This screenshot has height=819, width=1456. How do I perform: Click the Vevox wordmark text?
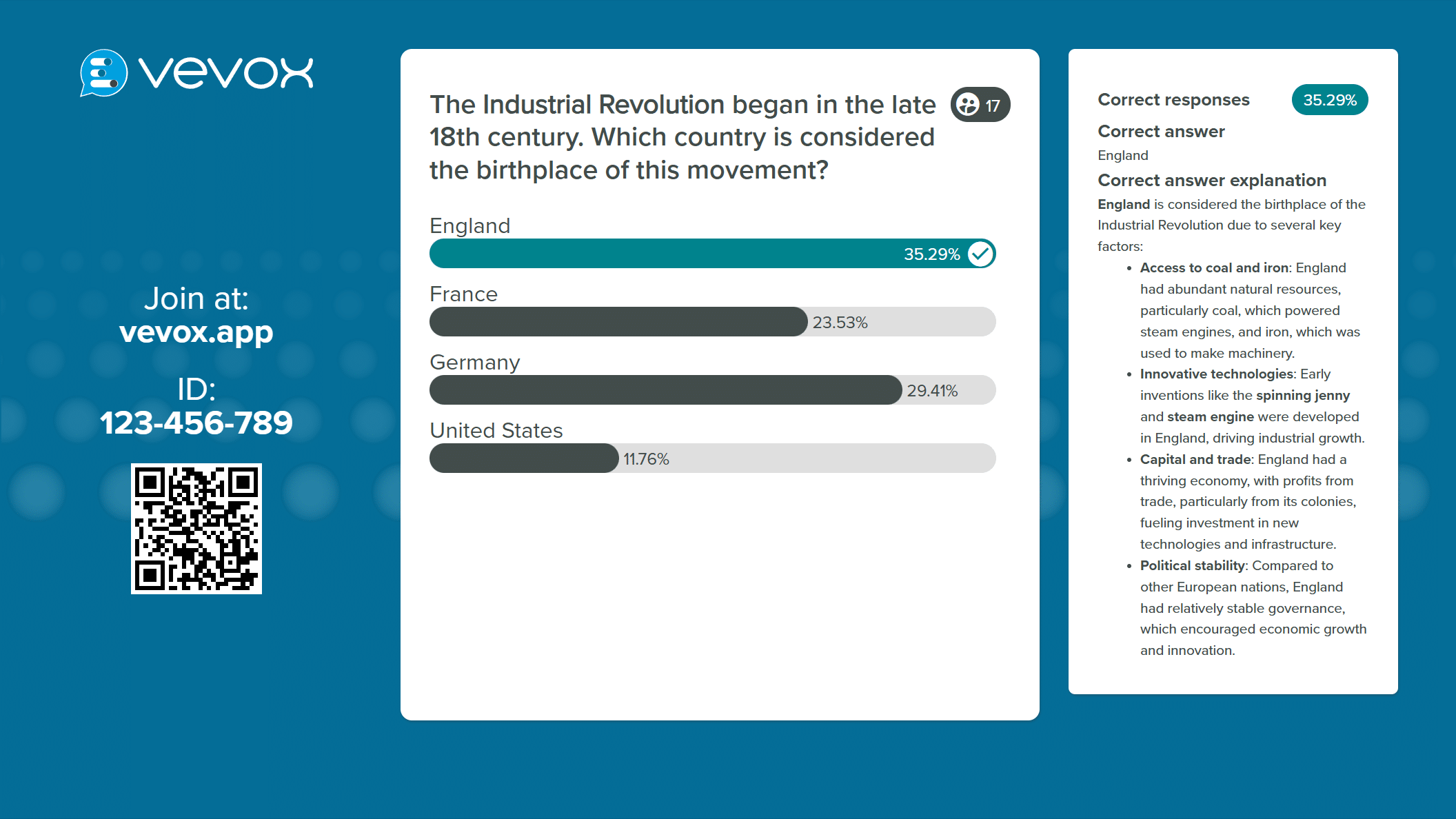225,73
